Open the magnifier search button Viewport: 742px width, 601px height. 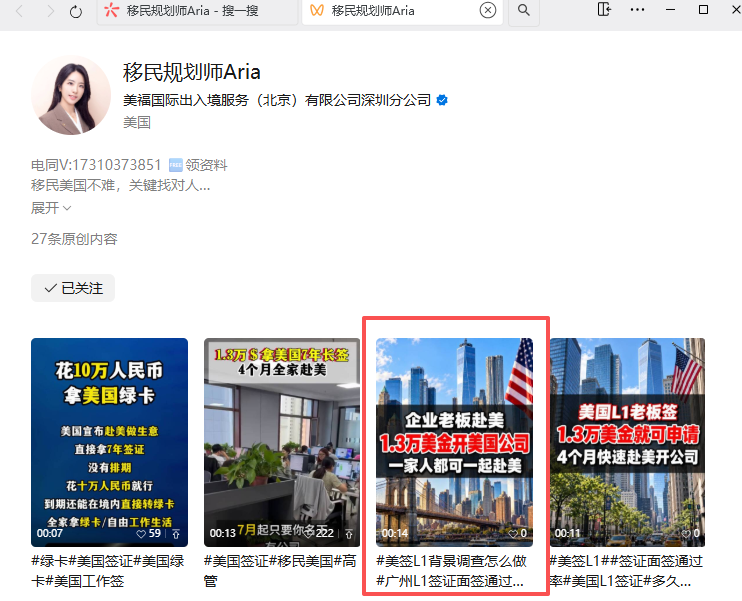(523, 10)
